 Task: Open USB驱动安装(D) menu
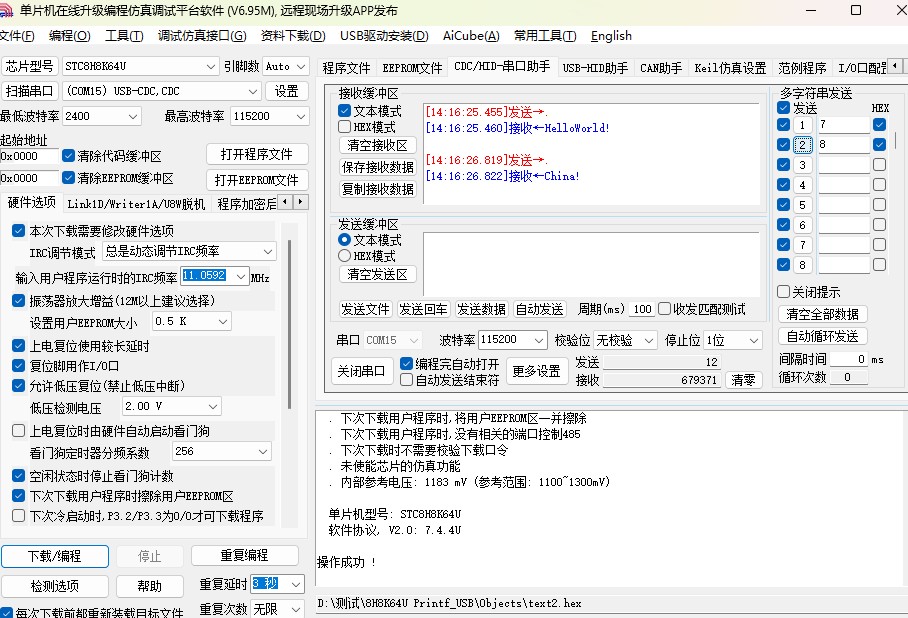(384, 36)
